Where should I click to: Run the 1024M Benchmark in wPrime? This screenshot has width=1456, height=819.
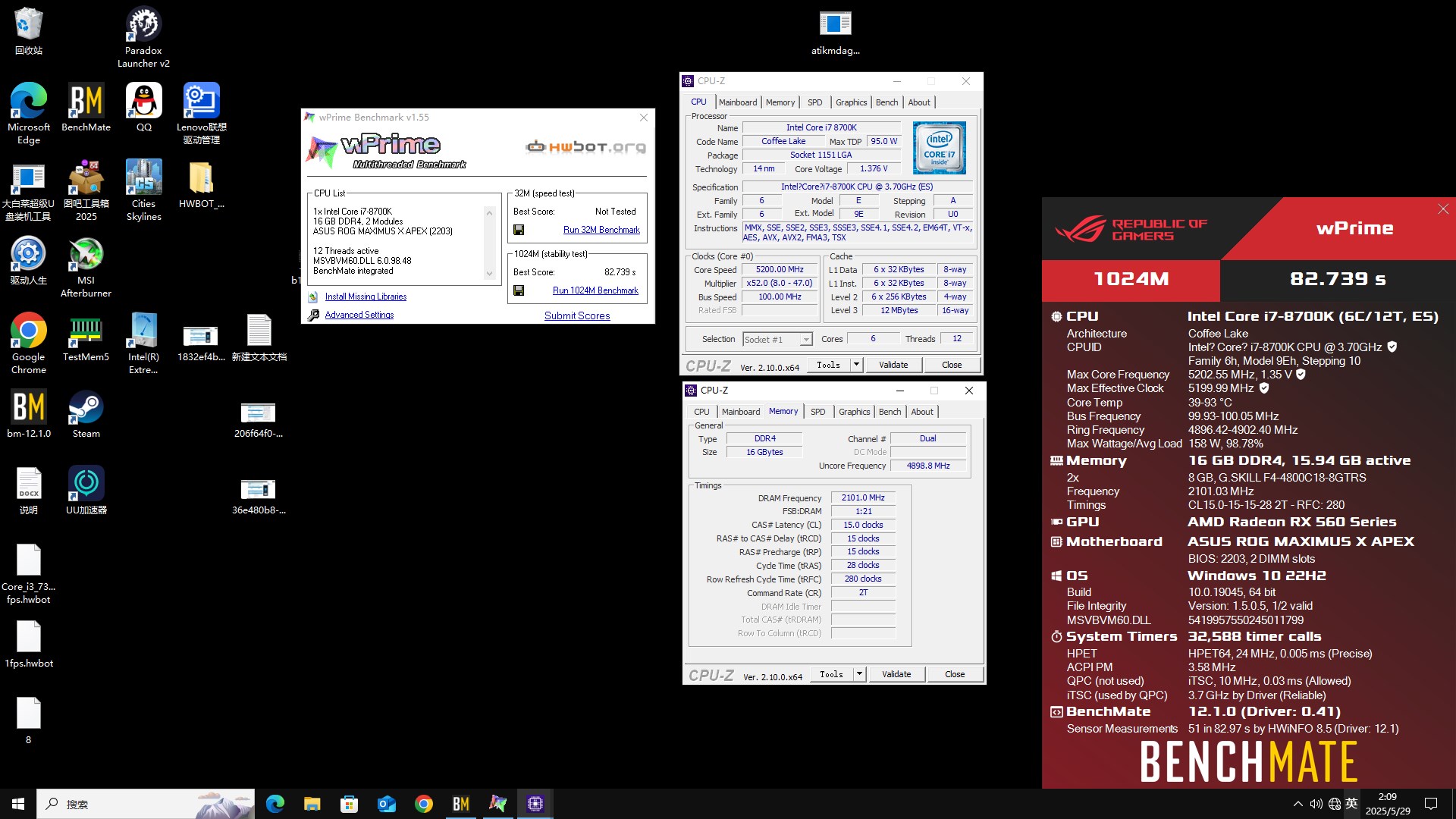point(595,290)
